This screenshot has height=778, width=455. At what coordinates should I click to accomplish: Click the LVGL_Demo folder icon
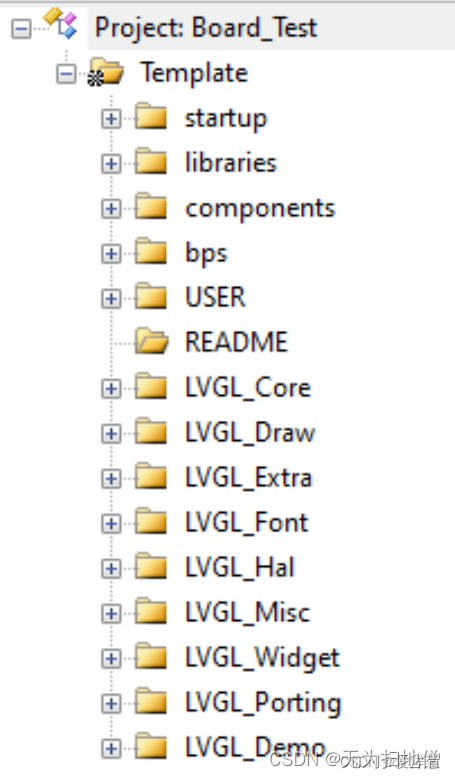click(151, 747)
